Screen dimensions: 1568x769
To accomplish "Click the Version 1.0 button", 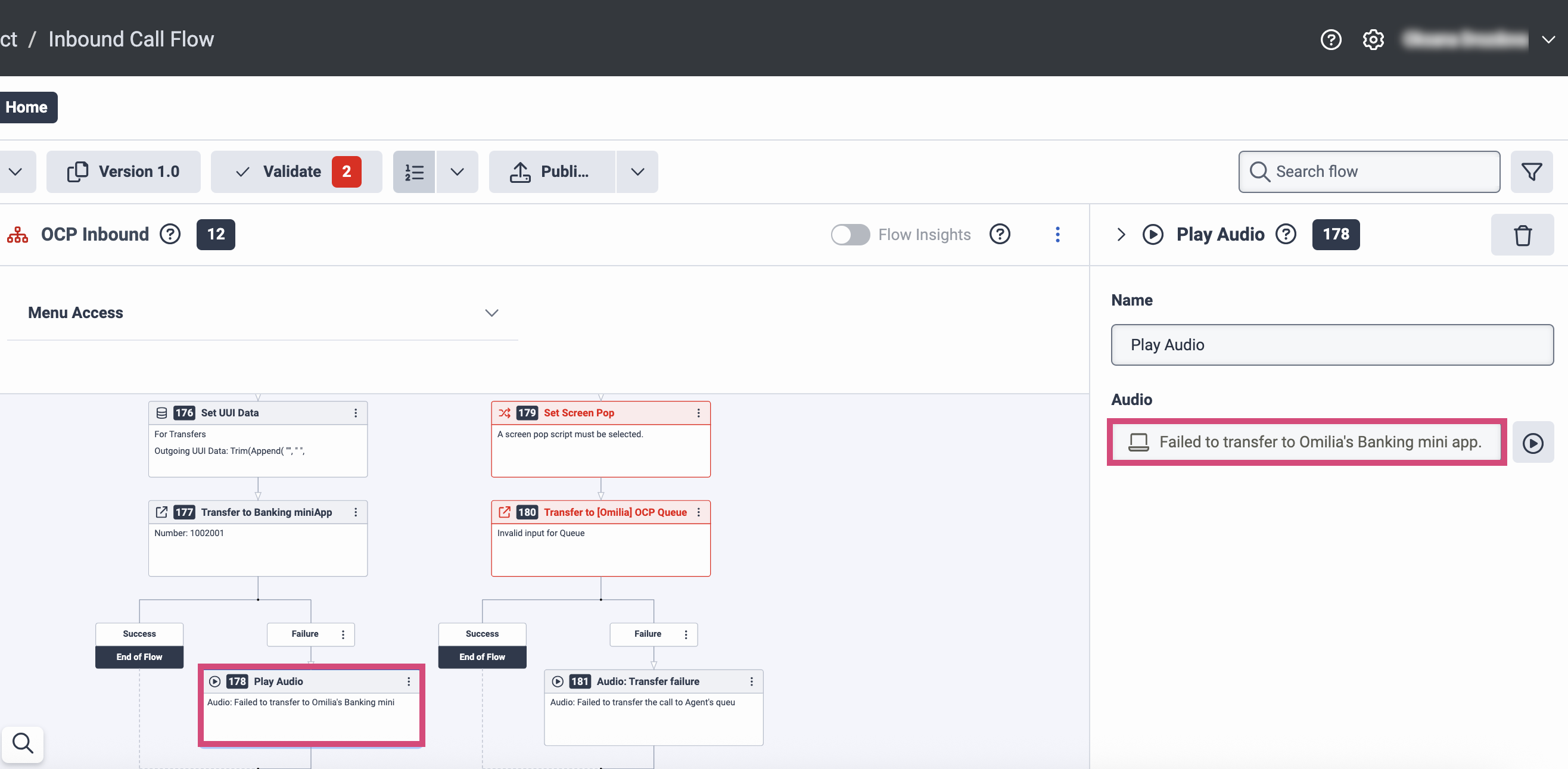I will [123, 172].
